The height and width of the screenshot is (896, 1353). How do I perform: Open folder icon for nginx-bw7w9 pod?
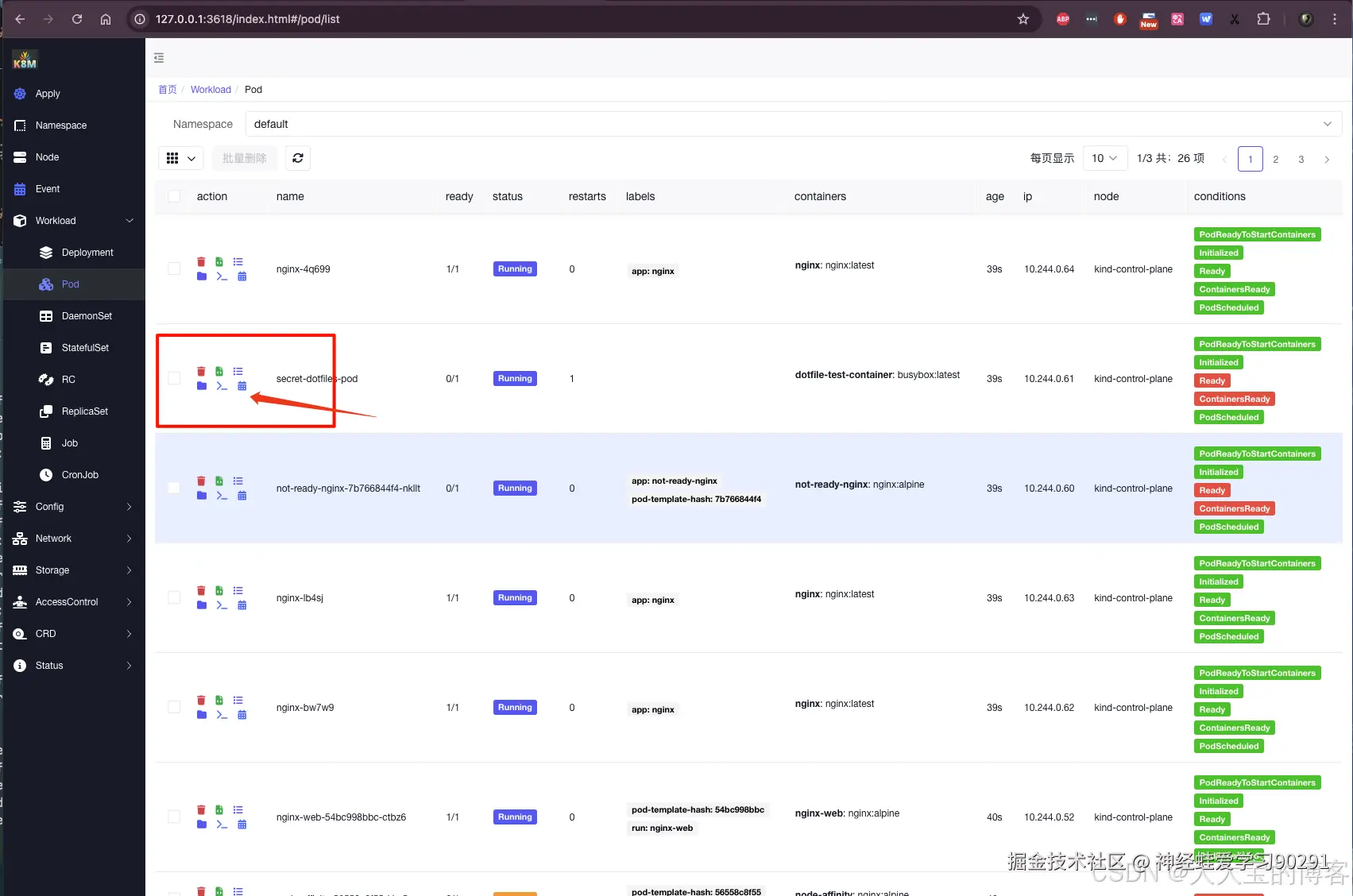click(202, 715)
